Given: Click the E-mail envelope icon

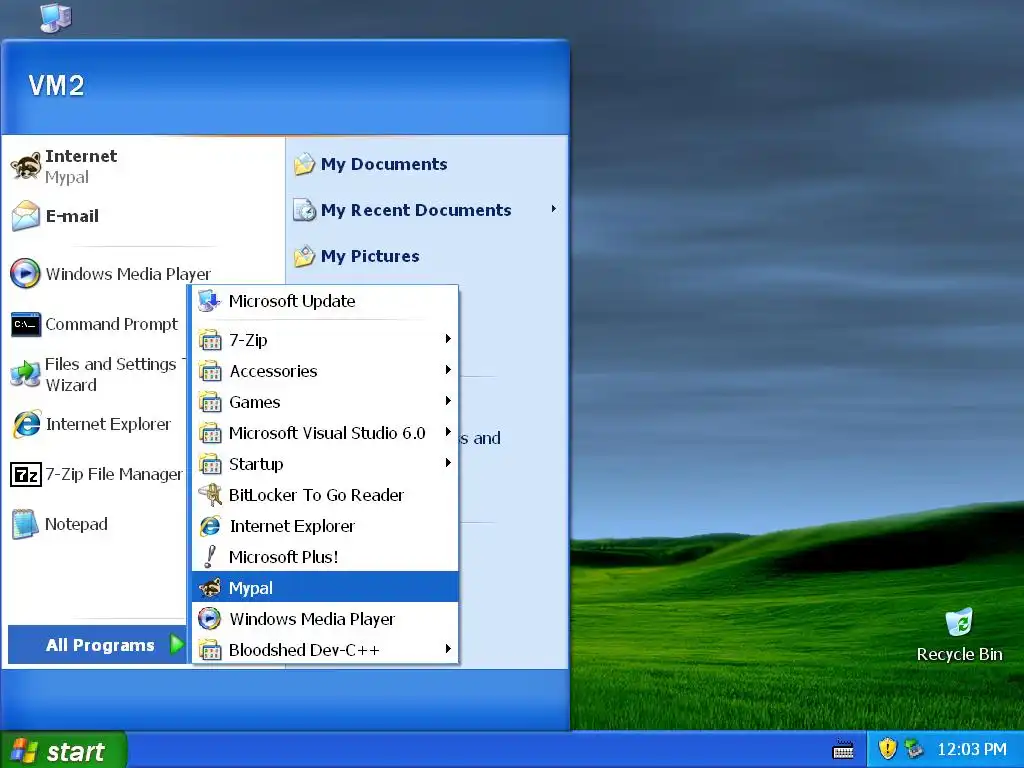Looking at the screenshot, I should [25, 216].
